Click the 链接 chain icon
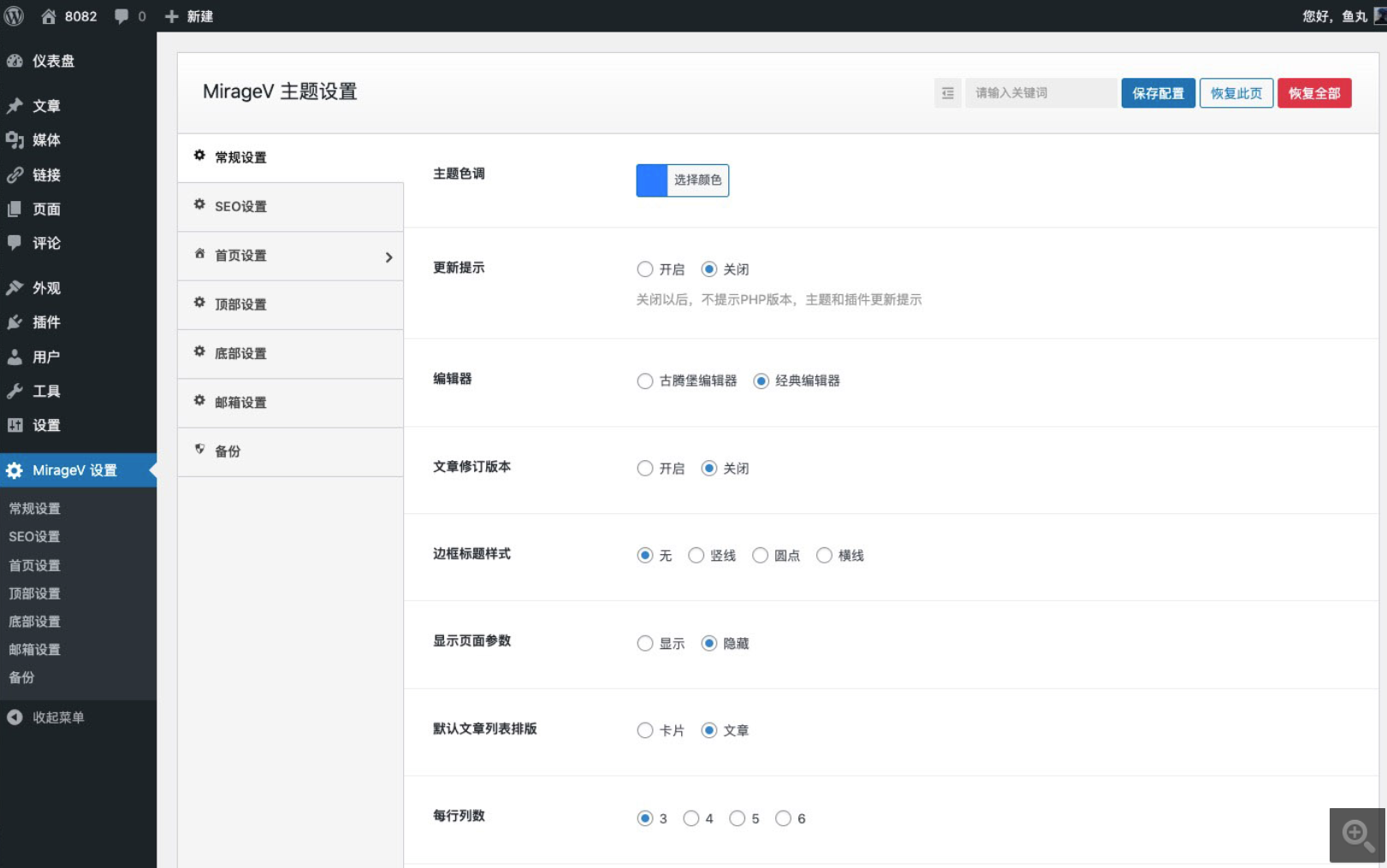The width and height of the screenshot is (1387, 868). [15, 175]
